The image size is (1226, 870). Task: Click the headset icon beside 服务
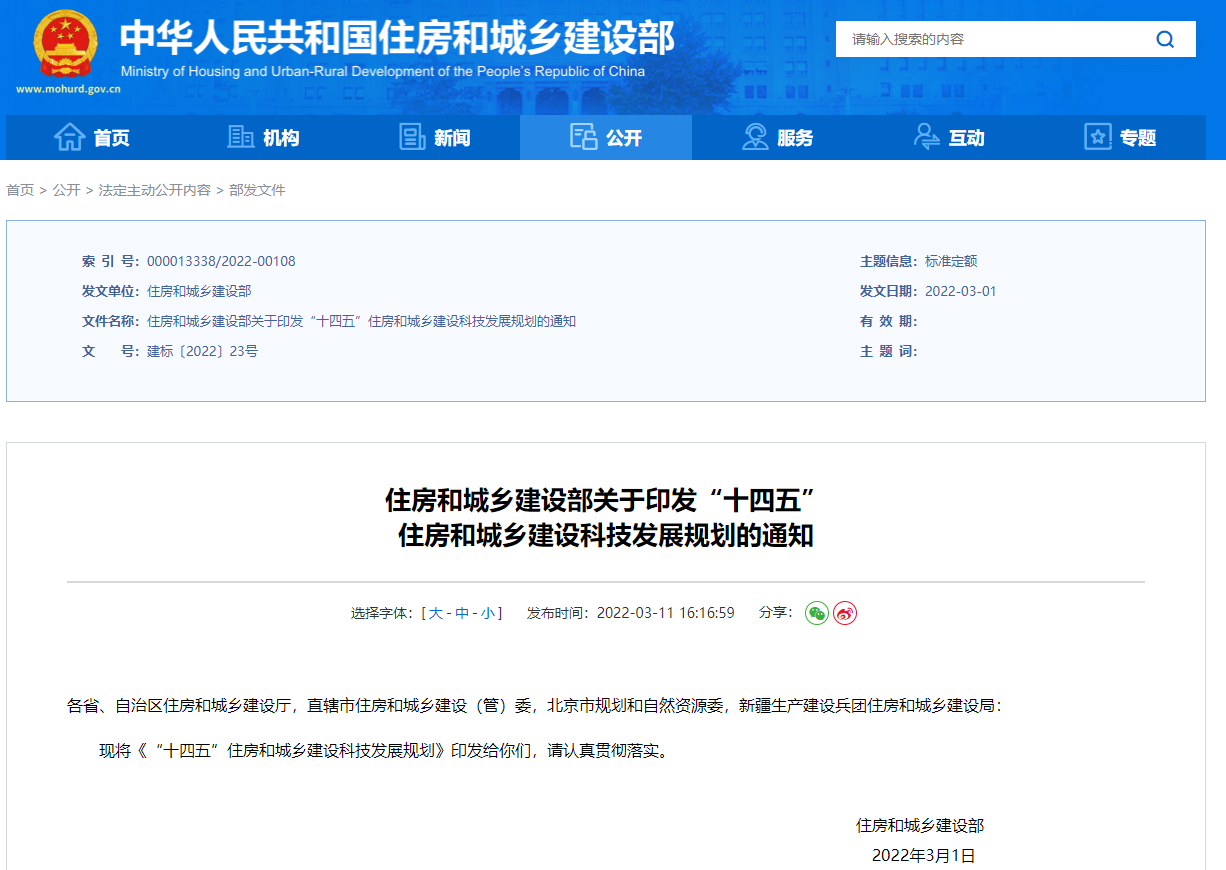pyautogui.click(x=755, y=137)
